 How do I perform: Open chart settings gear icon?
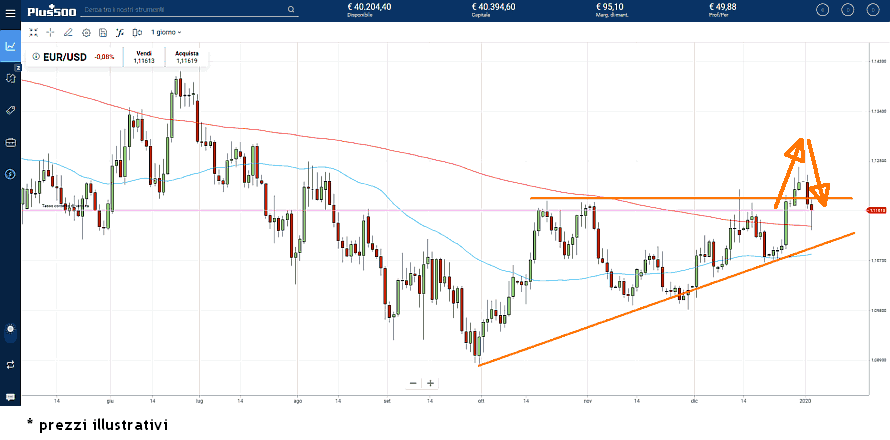point(86,32)
